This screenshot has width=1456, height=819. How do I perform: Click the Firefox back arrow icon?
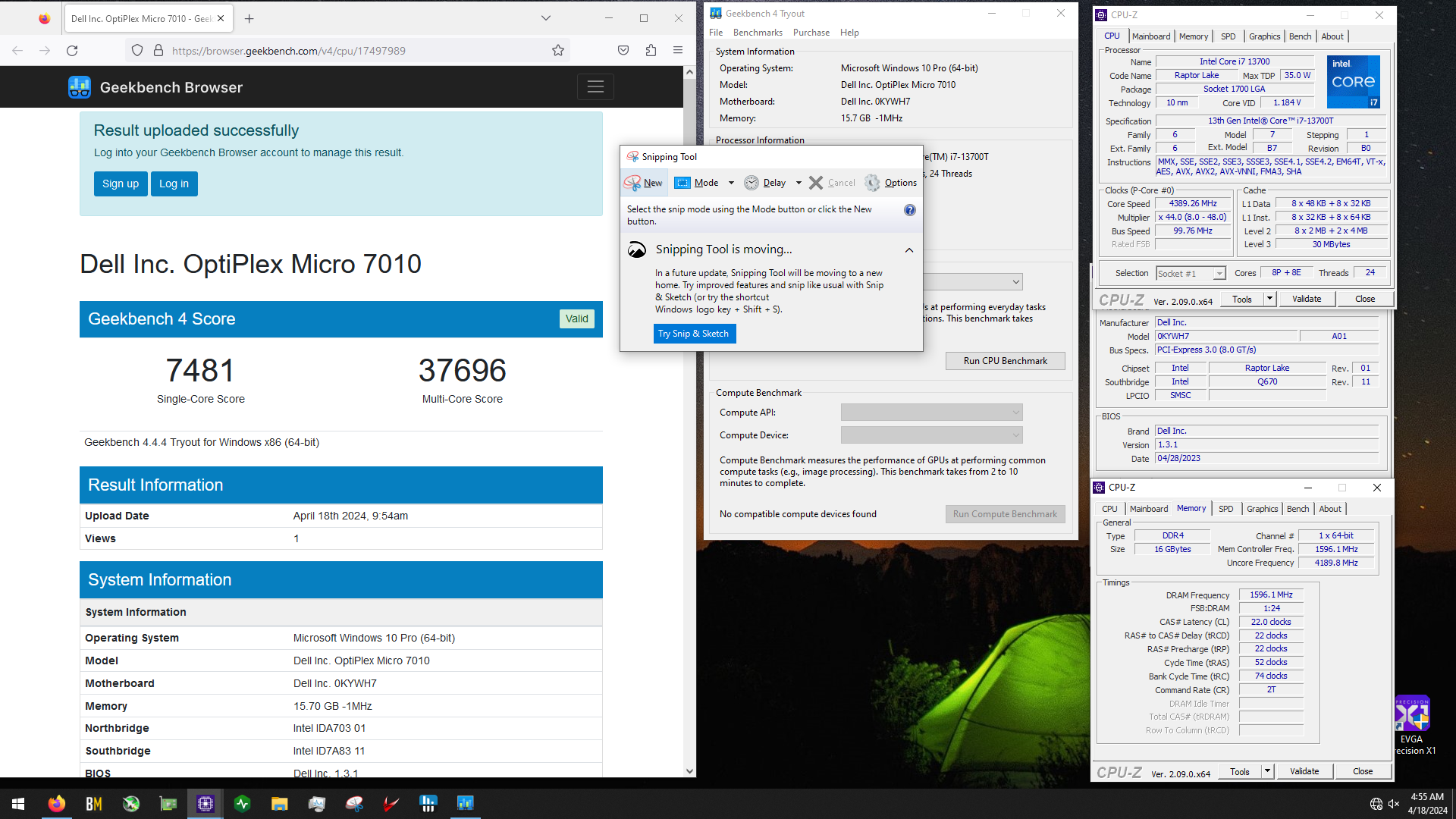coord(17,50)
